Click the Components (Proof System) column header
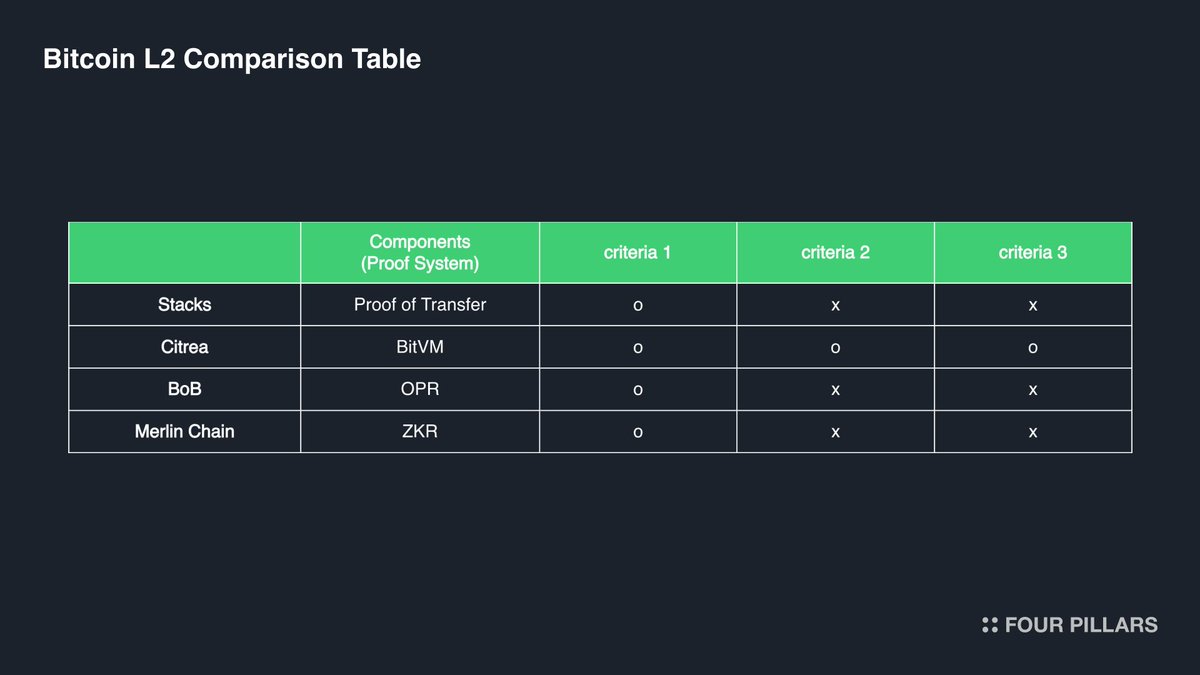 point(420,253)
